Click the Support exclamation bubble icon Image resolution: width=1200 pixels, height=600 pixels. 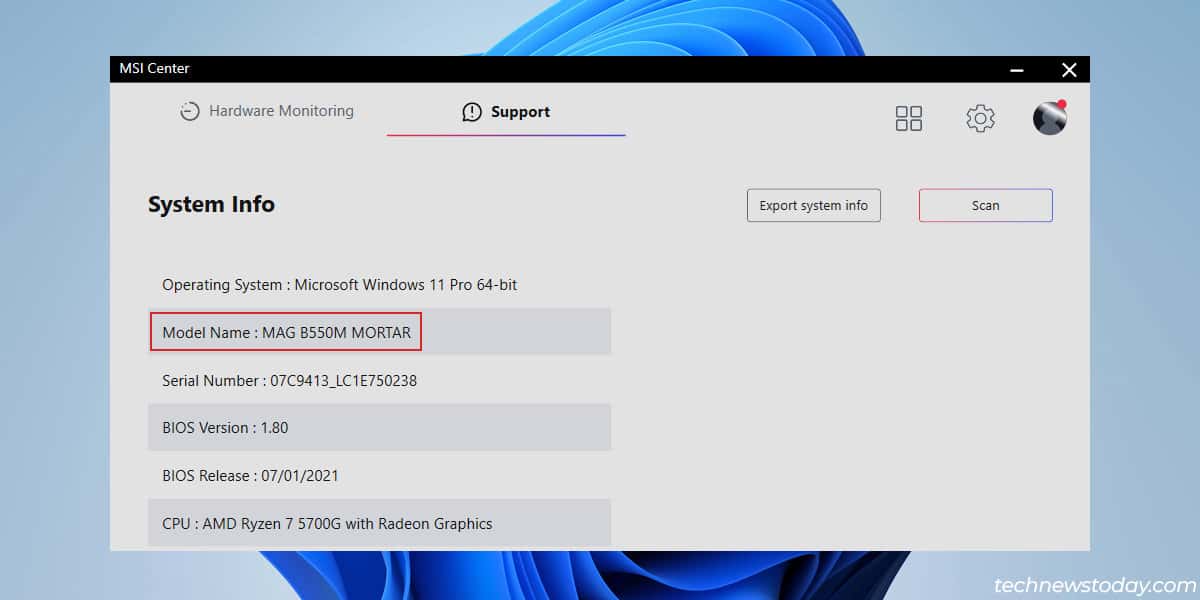pyautogui.click(x=472, y=112)
